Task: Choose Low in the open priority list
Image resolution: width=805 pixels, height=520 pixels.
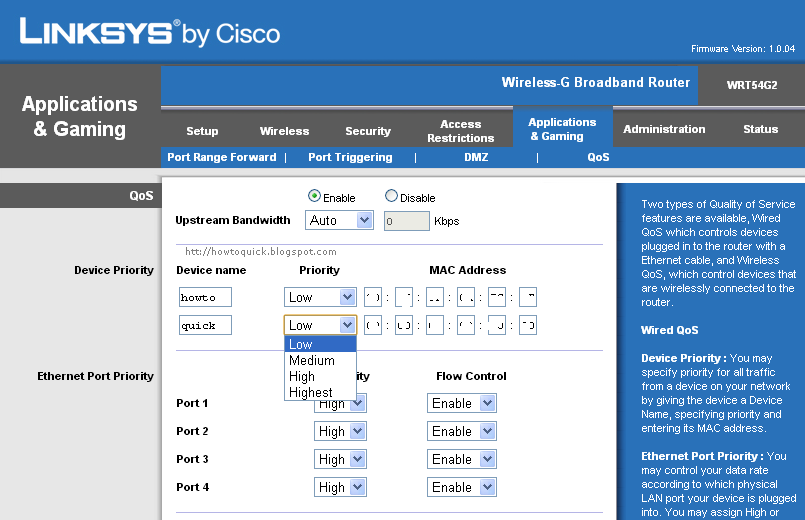Action: click(x=320, y=344)
